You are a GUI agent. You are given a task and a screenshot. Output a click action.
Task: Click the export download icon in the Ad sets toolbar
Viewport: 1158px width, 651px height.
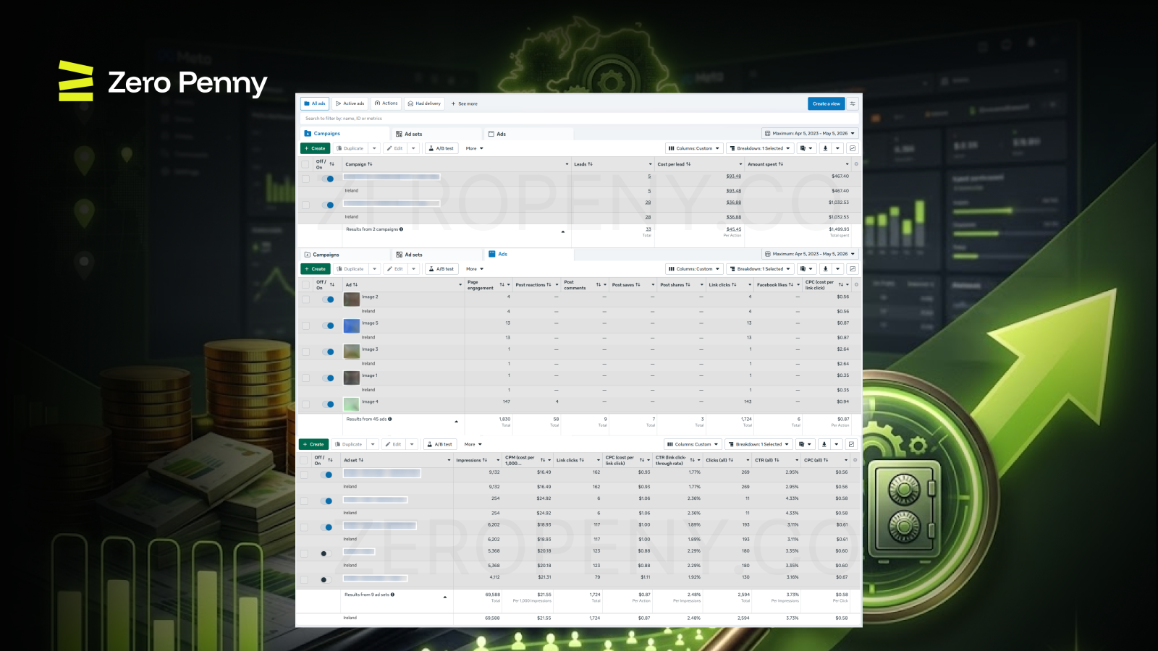point(824,444)
